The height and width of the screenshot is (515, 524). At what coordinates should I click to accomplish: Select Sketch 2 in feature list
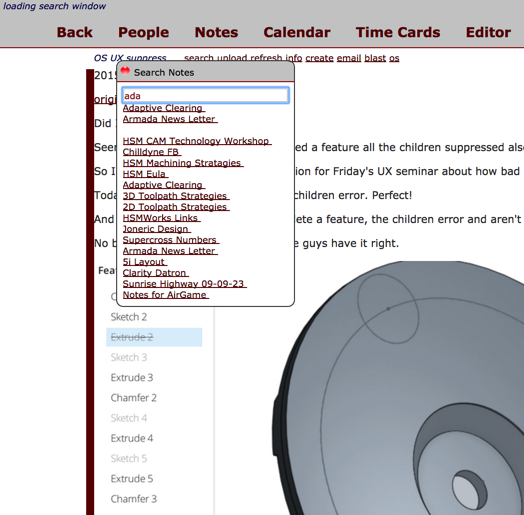(x=129, y=317)
